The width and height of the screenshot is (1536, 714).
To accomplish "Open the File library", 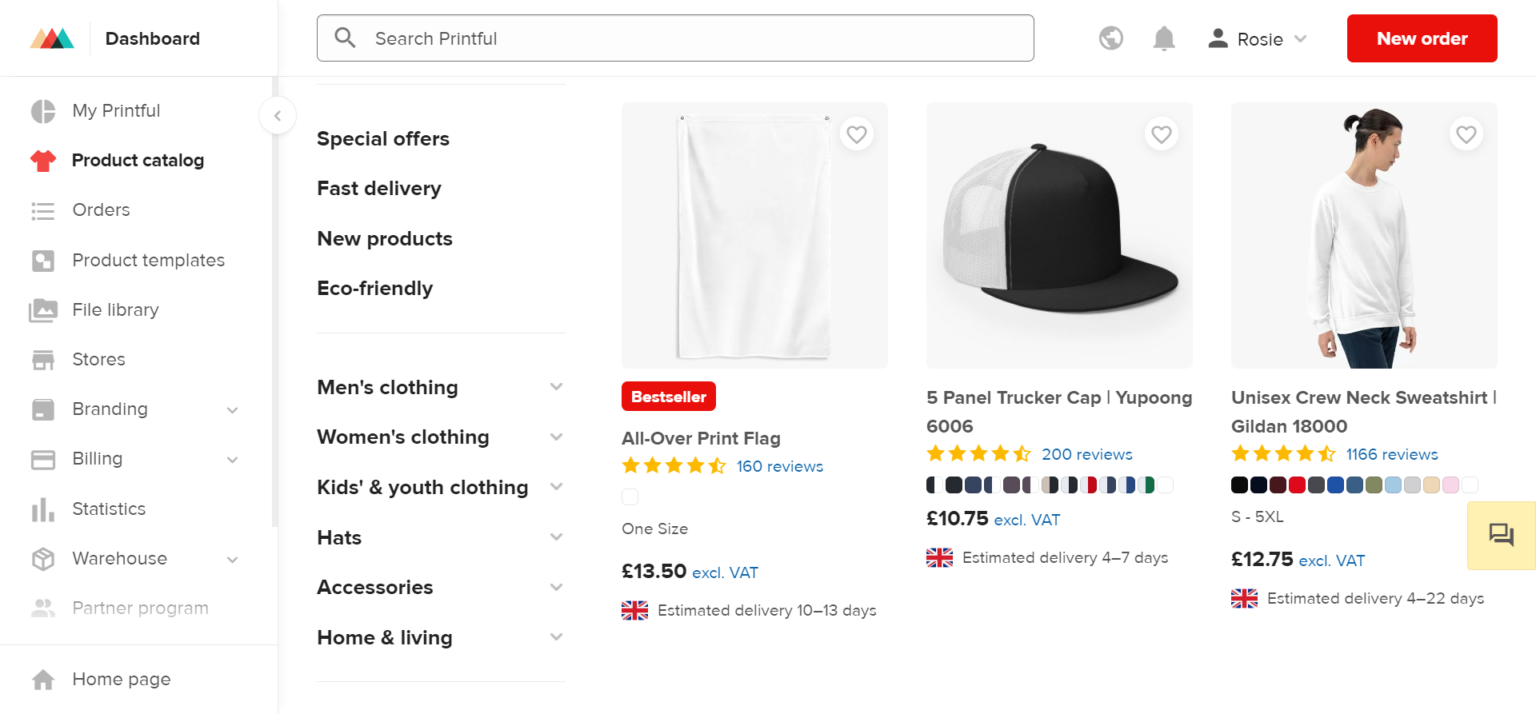I will pyautogui.click(x=116, y=310).
